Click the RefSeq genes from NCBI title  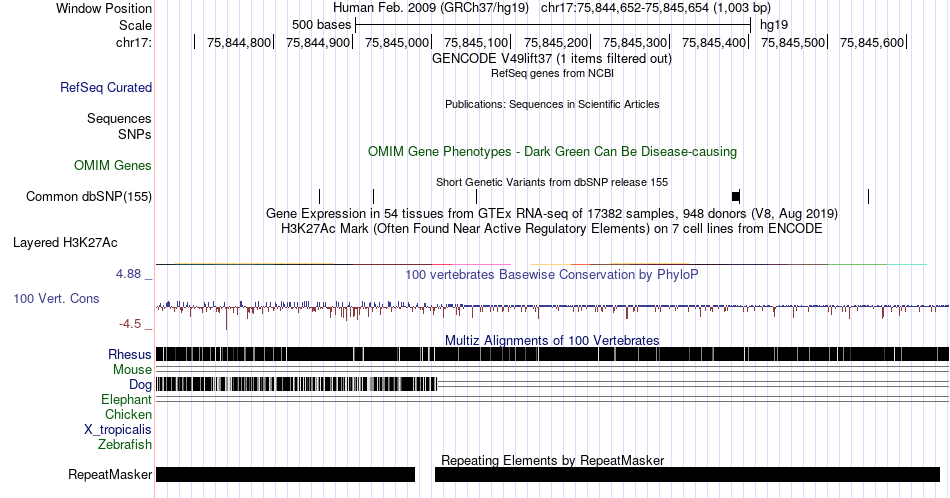click(552, 73)
